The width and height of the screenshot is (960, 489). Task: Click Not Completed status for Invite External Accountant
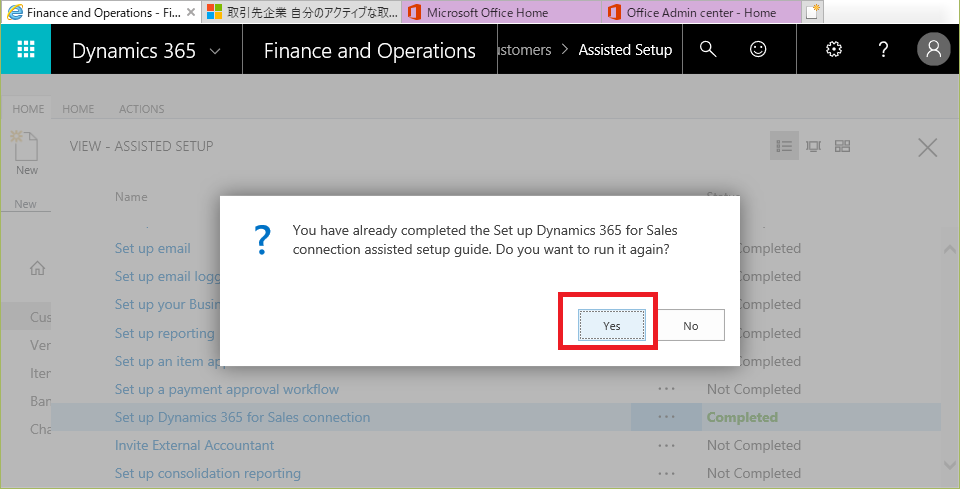[x=754, y=446]
